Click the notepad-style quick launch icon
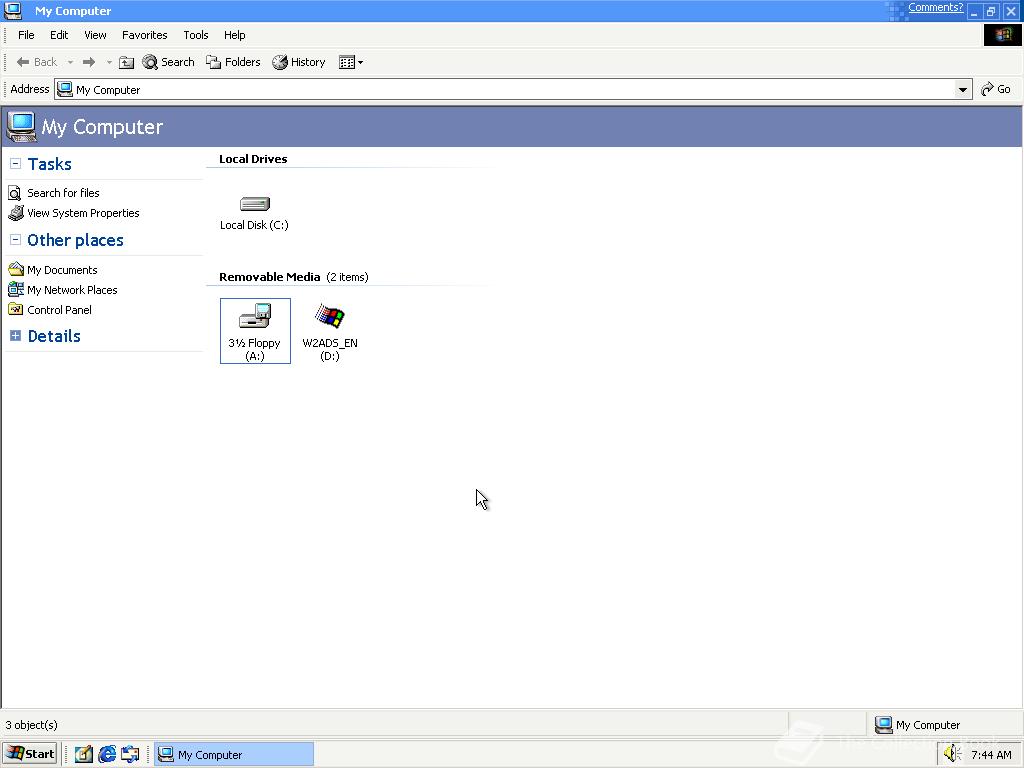The height and width of the screenshot is (768, 1024). (84, 754)
